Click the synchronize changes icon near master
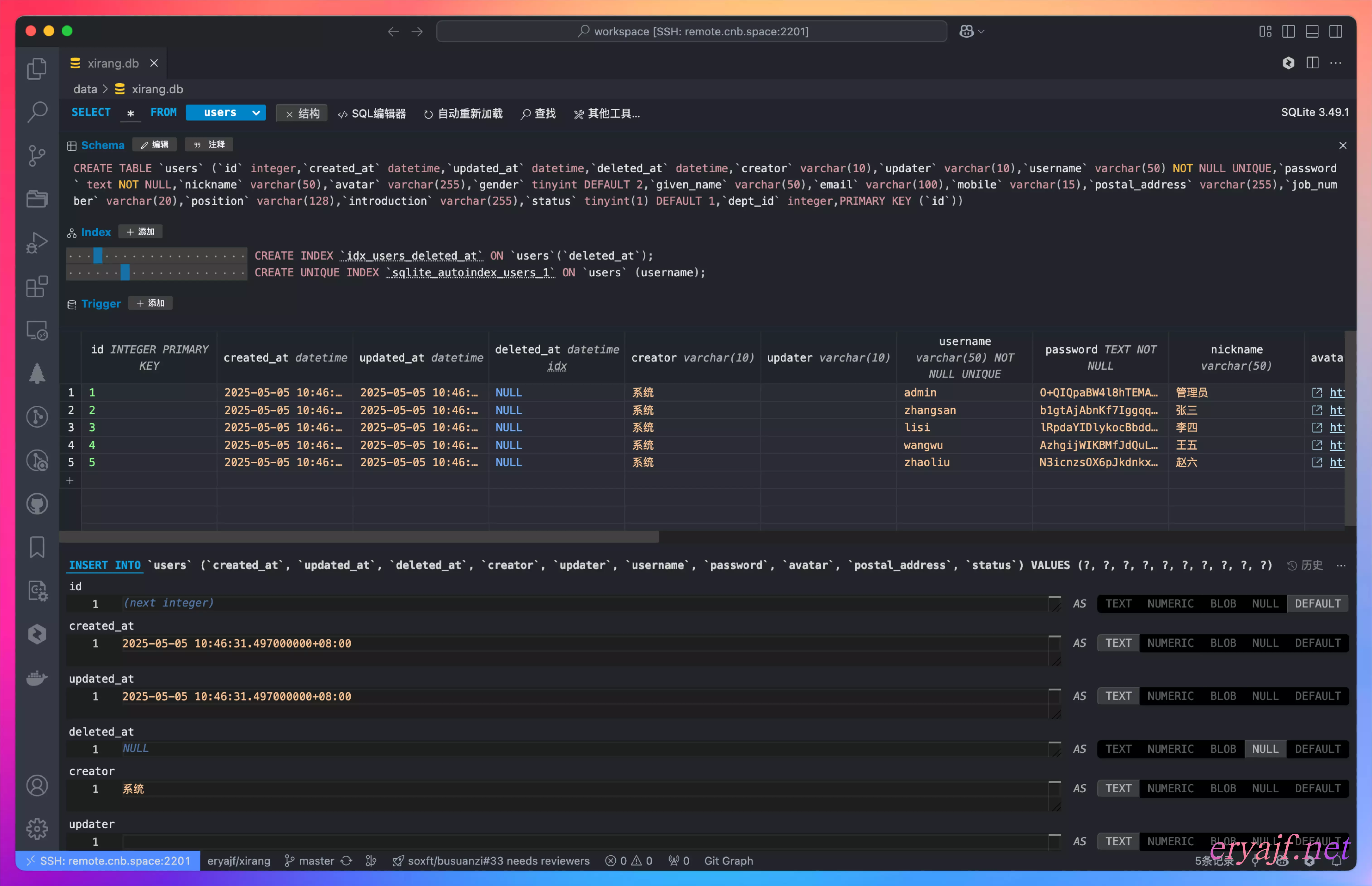 346,861
